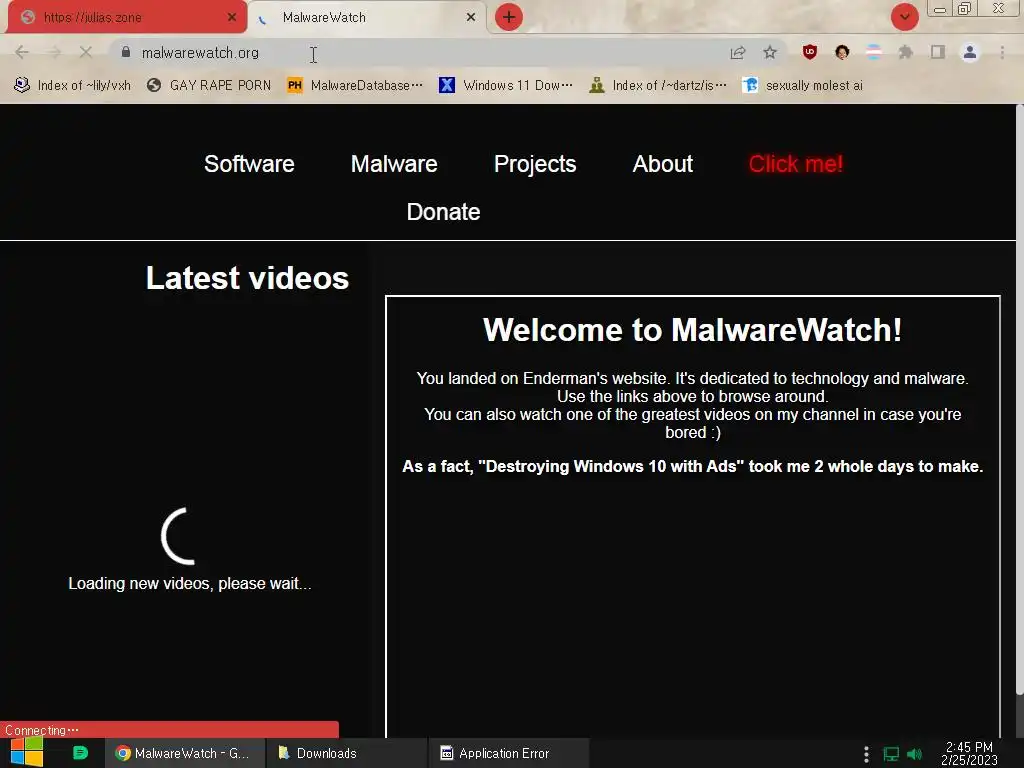Follow the red 'Click me!' link
The height and width of the screenshot is (768, 1024).
click(795, 164)
